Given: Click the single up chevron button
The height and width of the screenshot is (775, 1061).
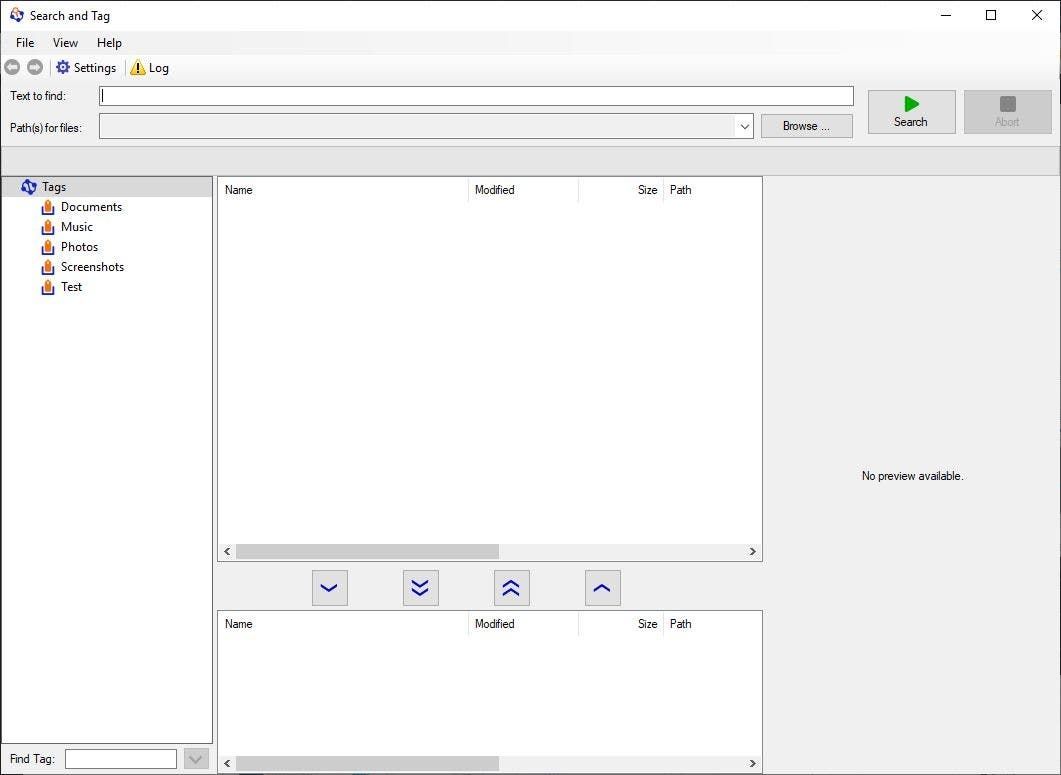Looking at the screenshot, I should (x=603, y=588).
